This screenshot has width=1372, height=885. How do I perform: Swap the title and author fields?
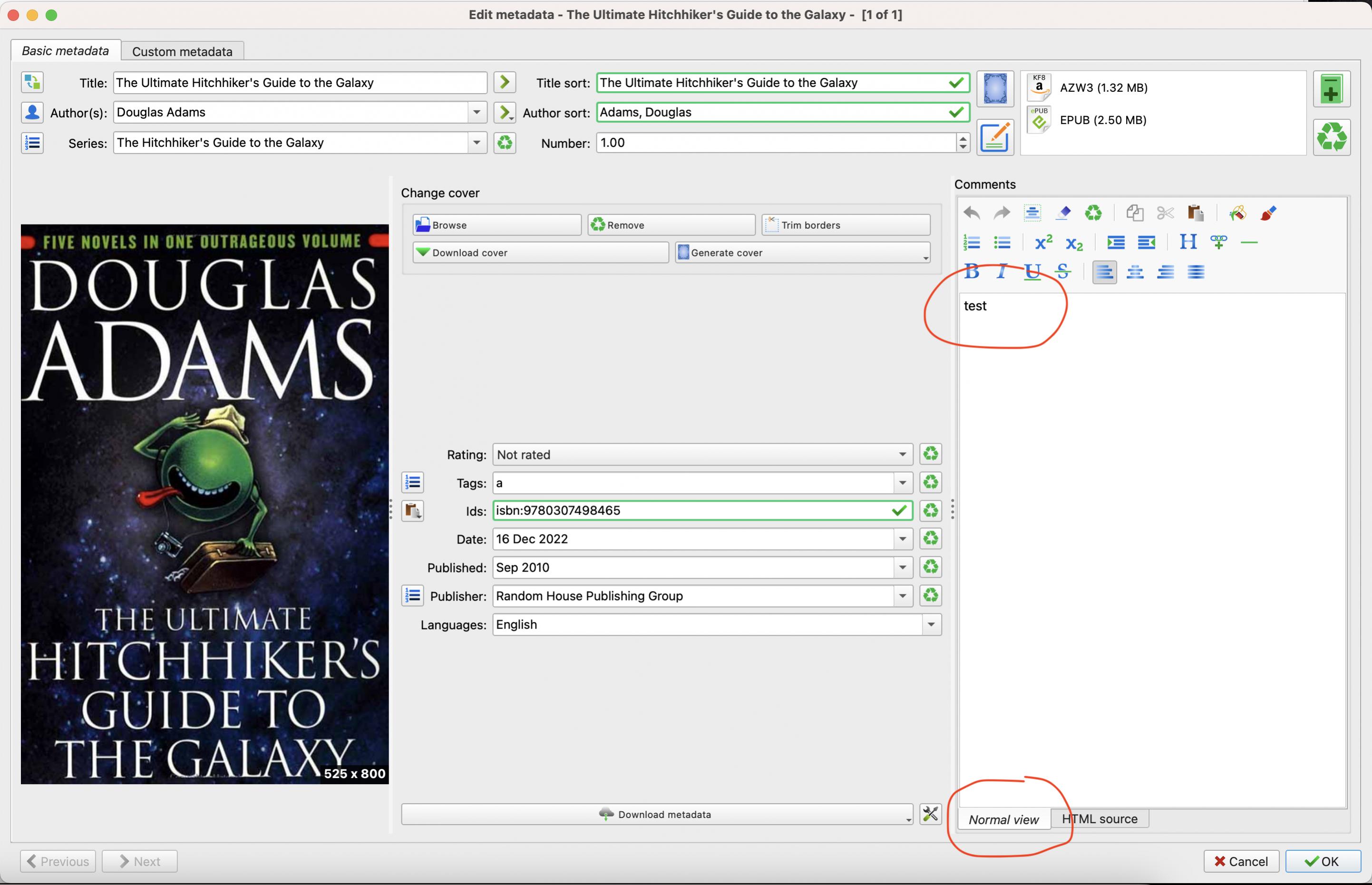coord(32,82)
